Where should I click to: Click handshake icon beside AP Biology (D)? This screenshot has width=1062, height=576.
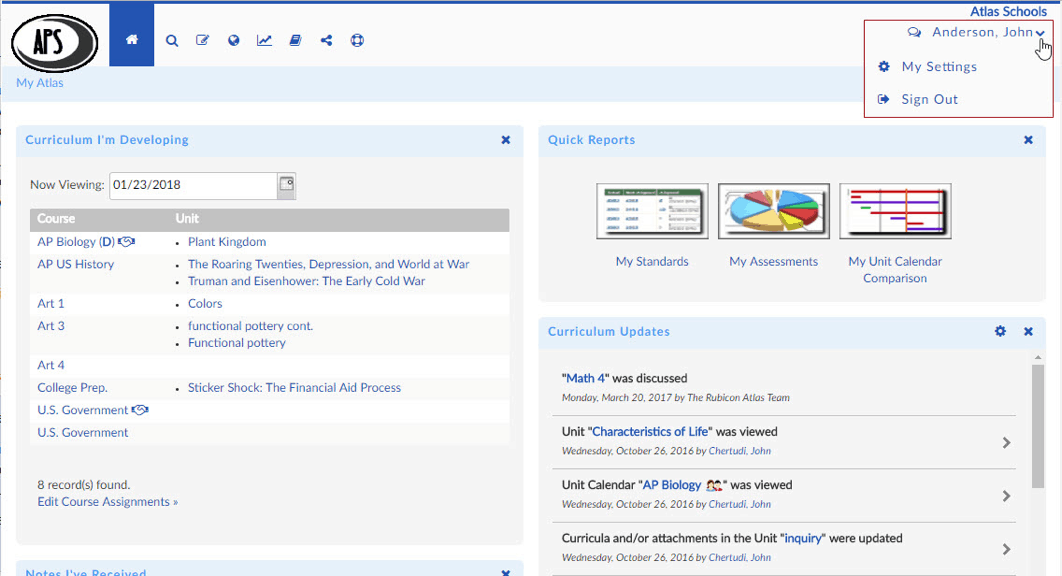(x=127, y=241)
